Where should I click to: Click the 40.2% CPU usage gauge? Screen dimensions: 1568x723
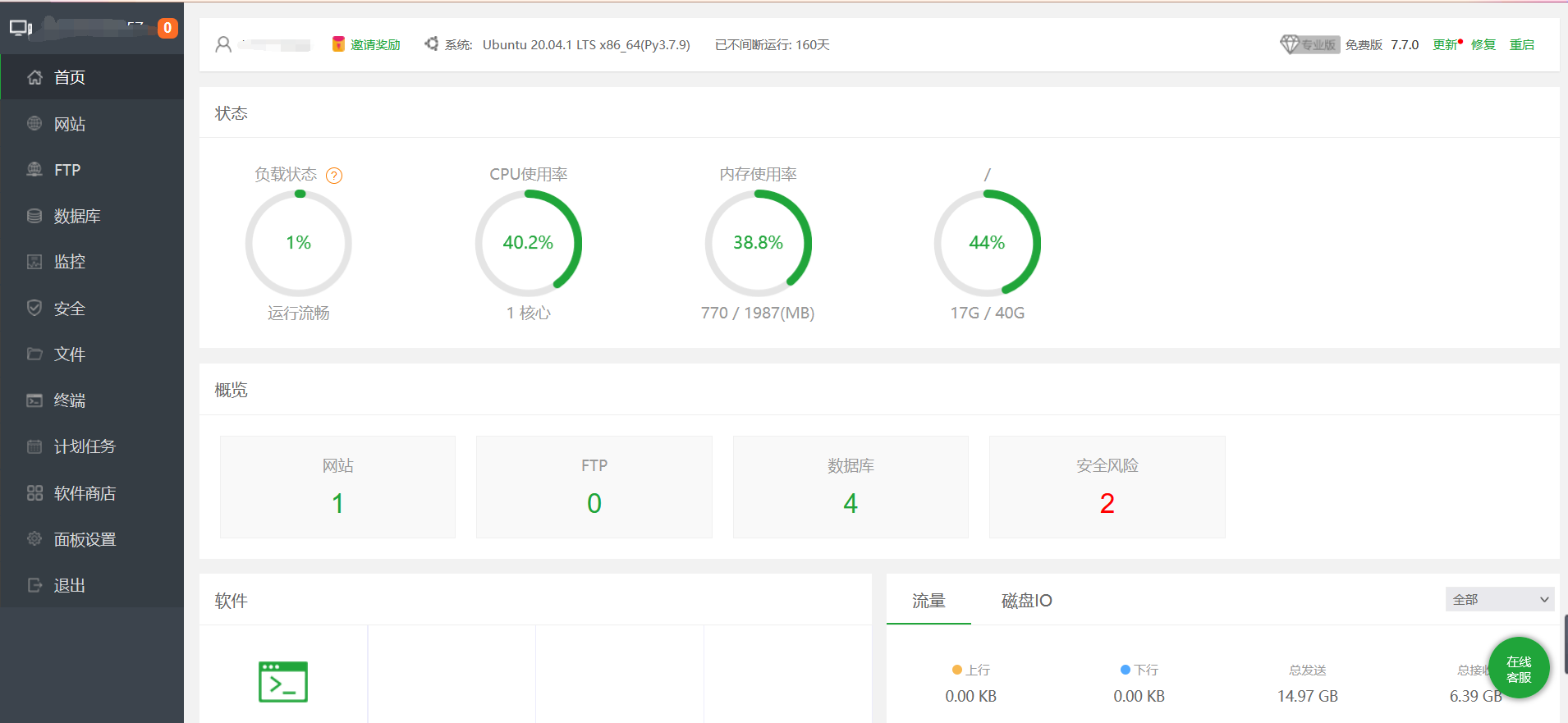pyautogui.click(x=529, y=243)
